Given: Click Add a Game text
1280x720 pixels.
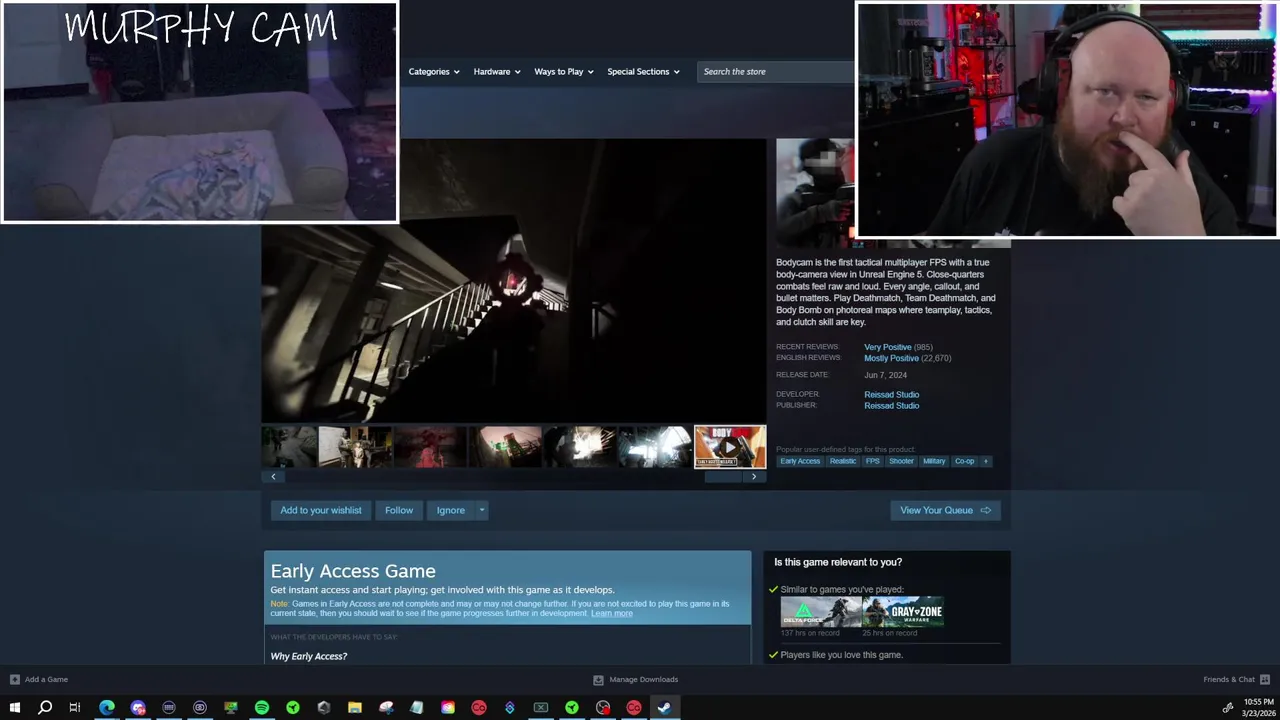Looking at the screenshot, I should (x=46, y=679).
